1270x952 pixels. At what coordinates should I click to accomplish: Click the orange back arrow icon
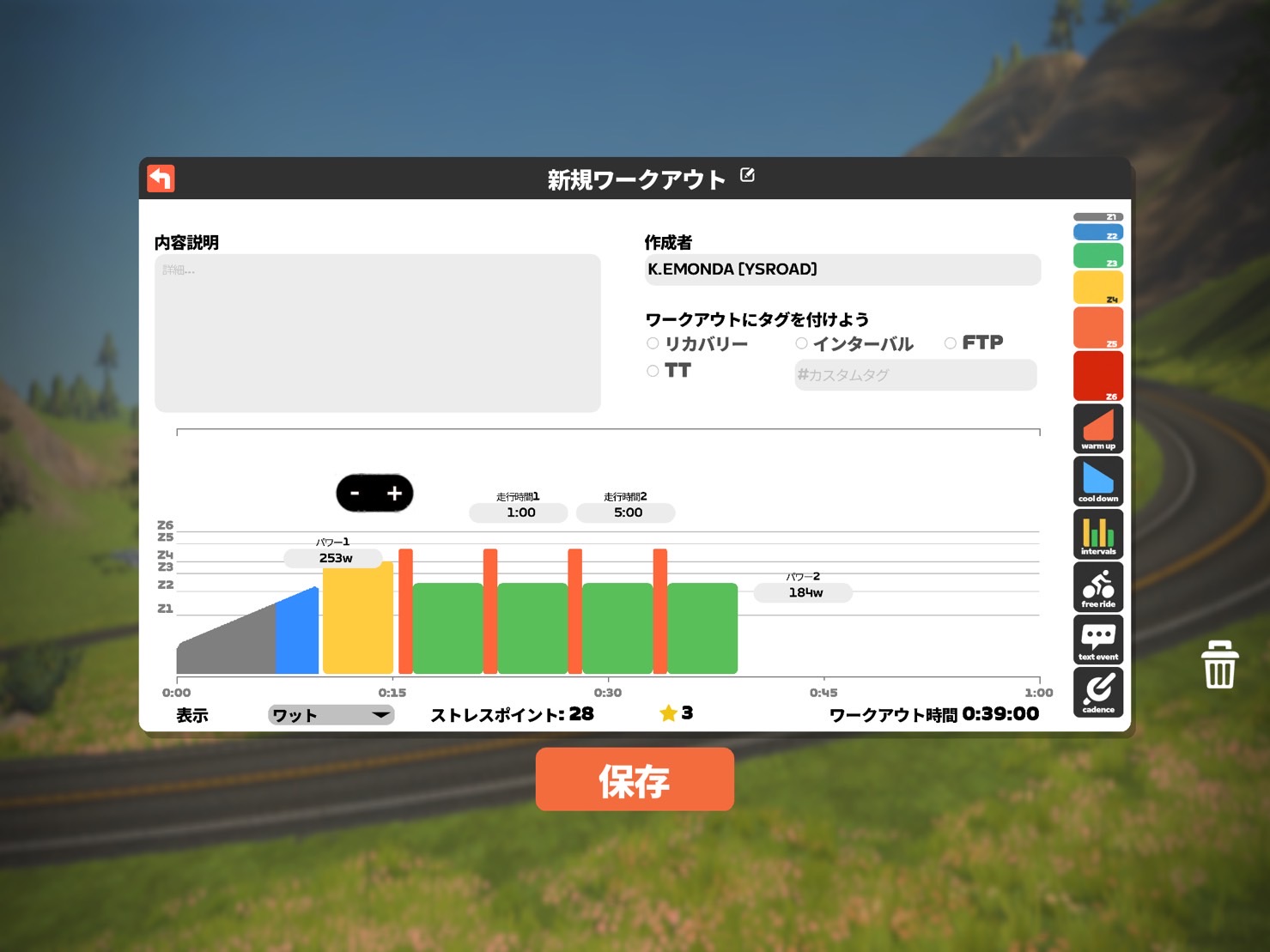tap(161, 179)
